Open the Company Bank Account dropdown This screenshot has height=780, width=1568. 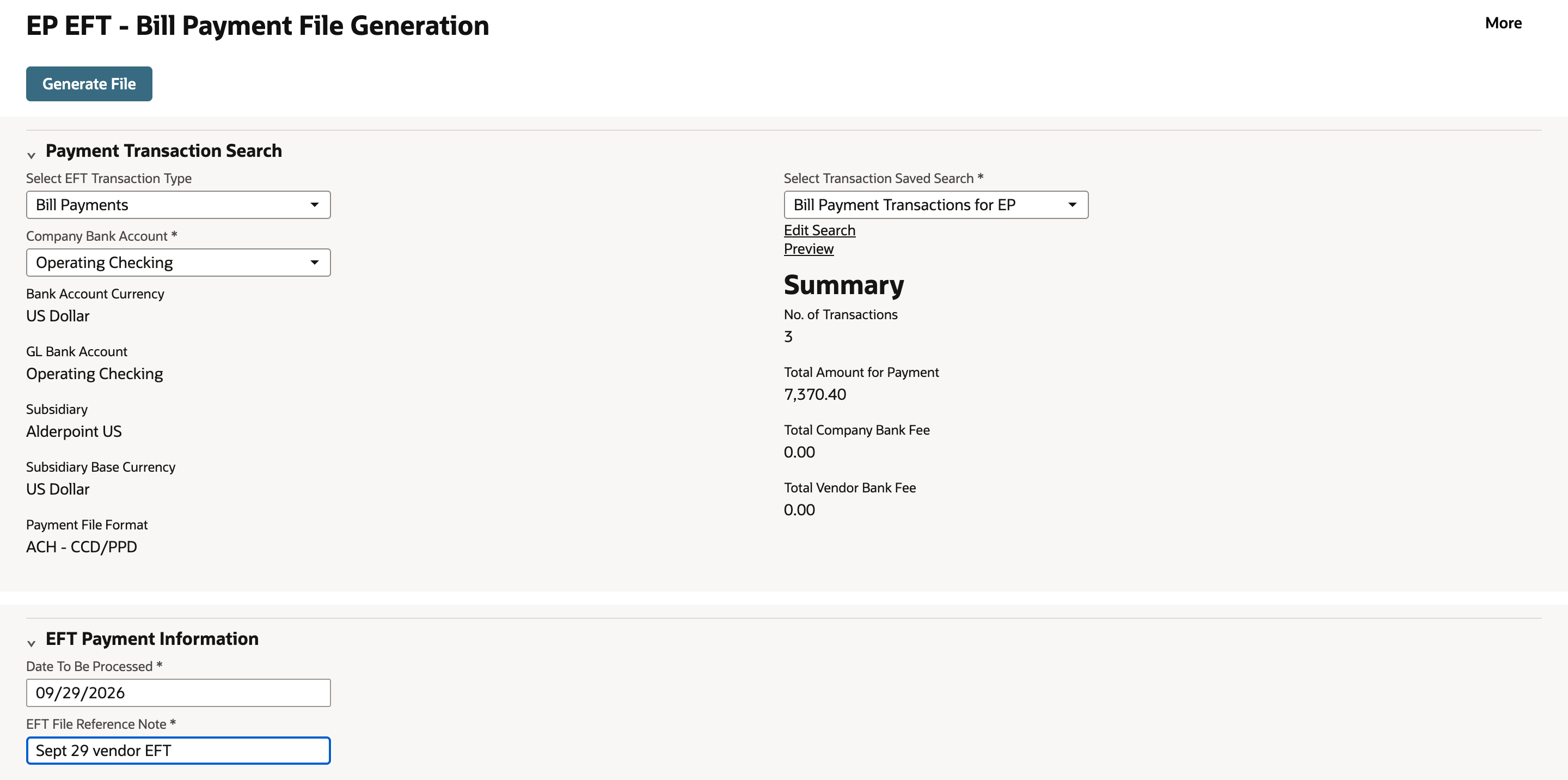click(179, 263)
